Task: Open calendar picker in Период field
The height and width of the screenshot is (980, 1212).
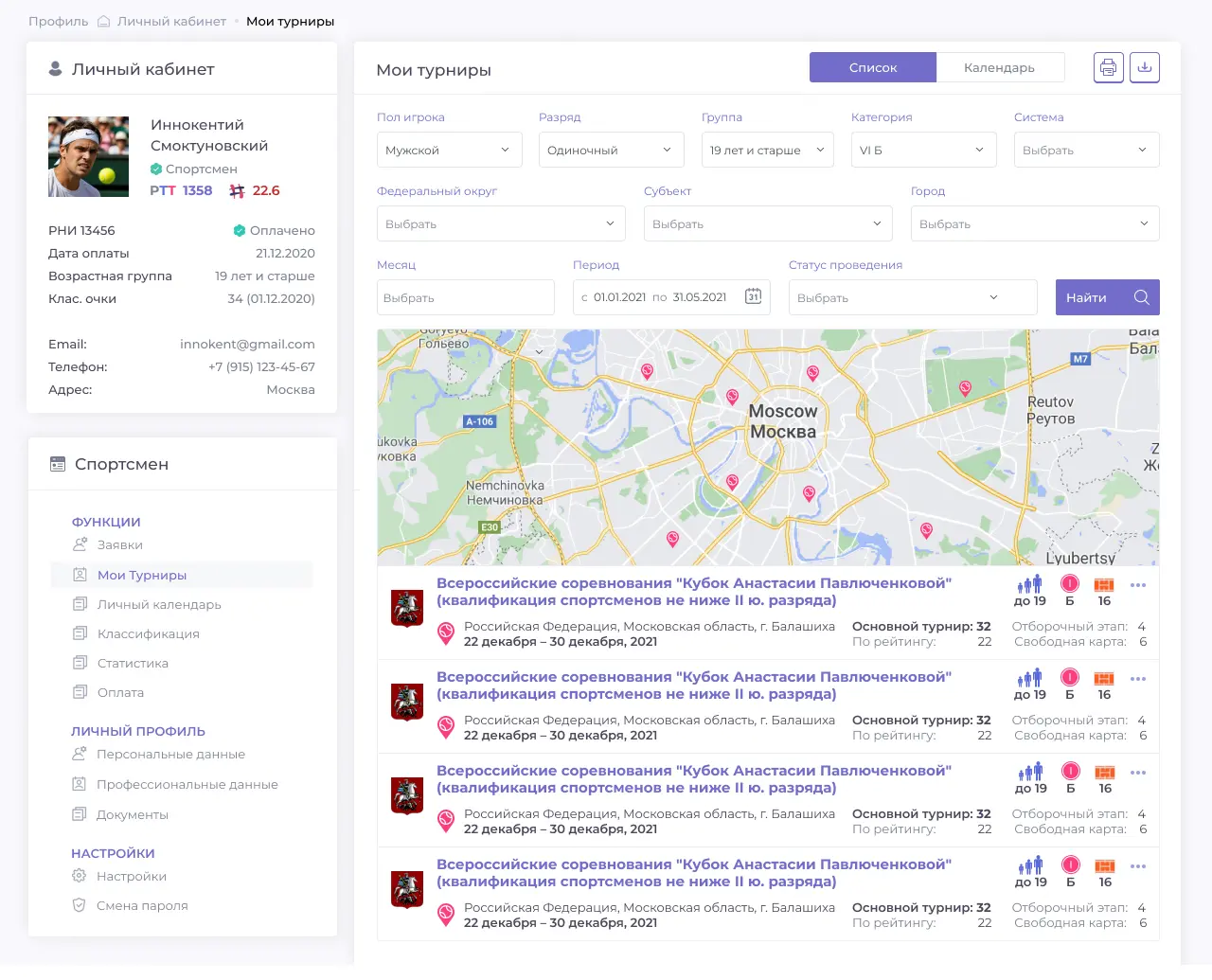Action: coord(753,296)
